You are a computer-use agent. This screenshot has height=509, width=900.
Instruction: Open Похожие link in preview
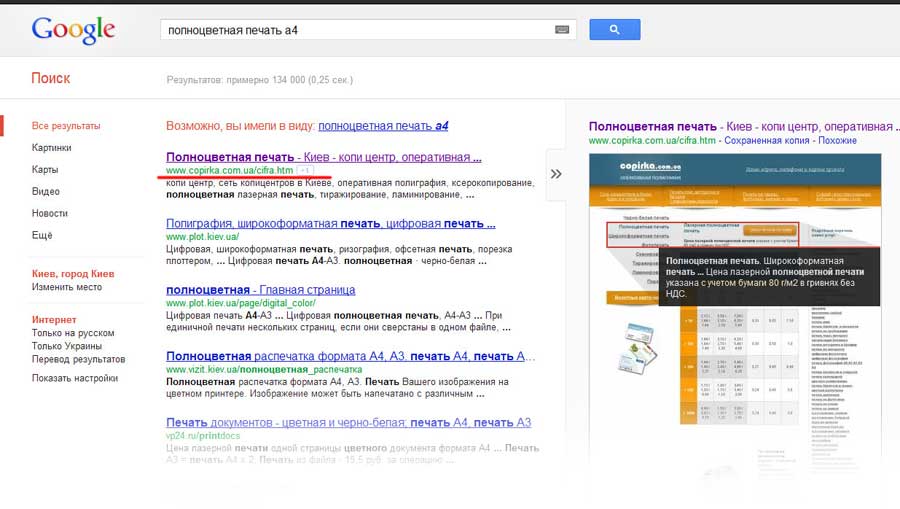click(837, 141)
